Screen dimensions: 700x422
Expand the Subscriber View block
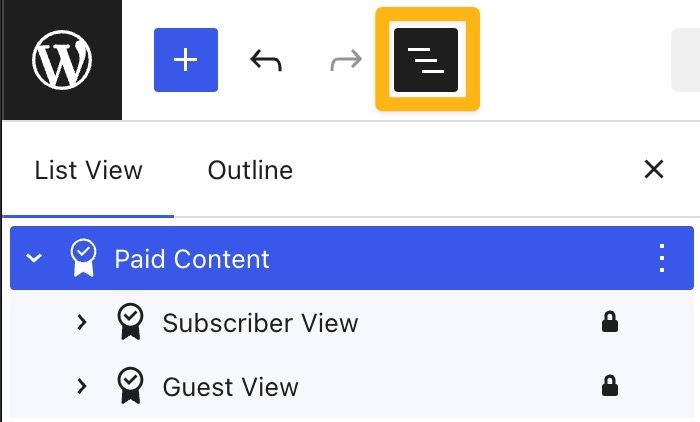82,322
